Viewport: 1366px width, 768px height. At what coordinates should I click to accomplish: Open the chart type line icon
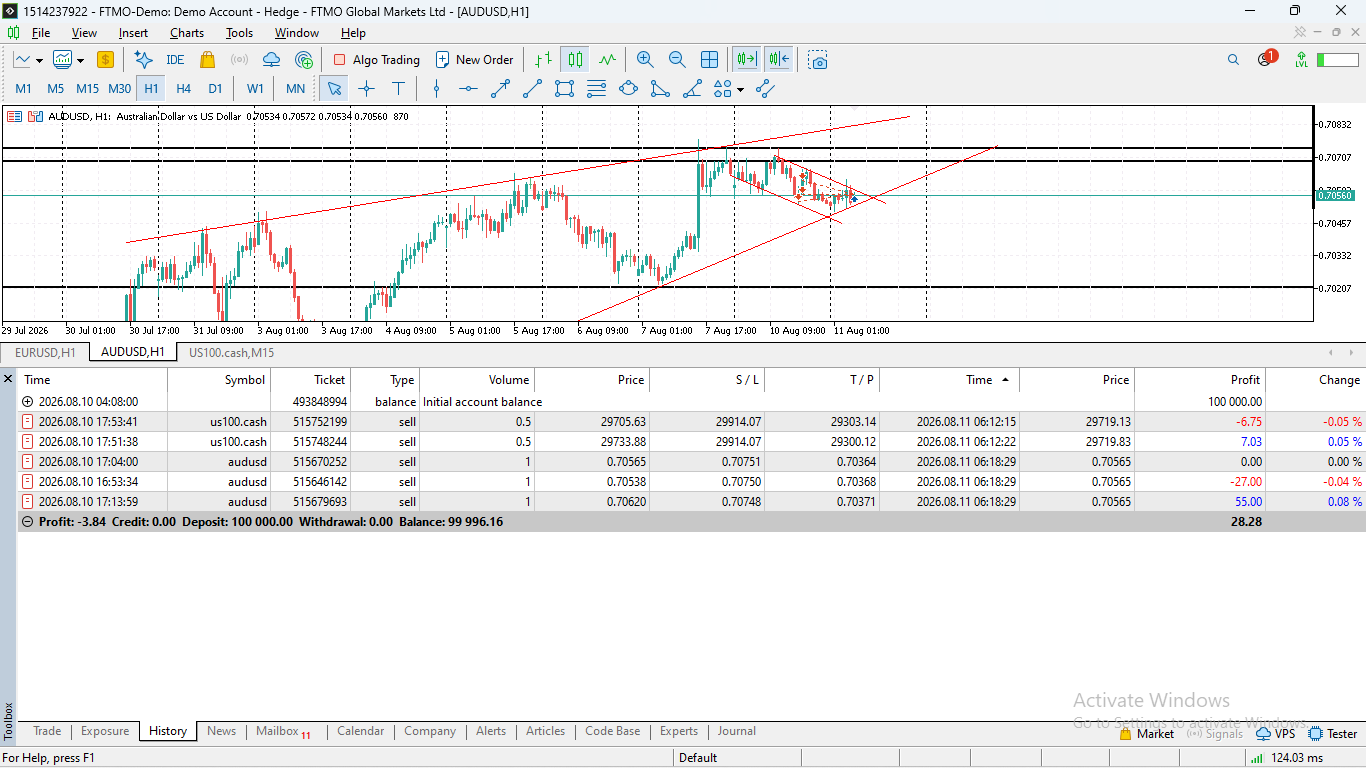[x=22, y=60]
